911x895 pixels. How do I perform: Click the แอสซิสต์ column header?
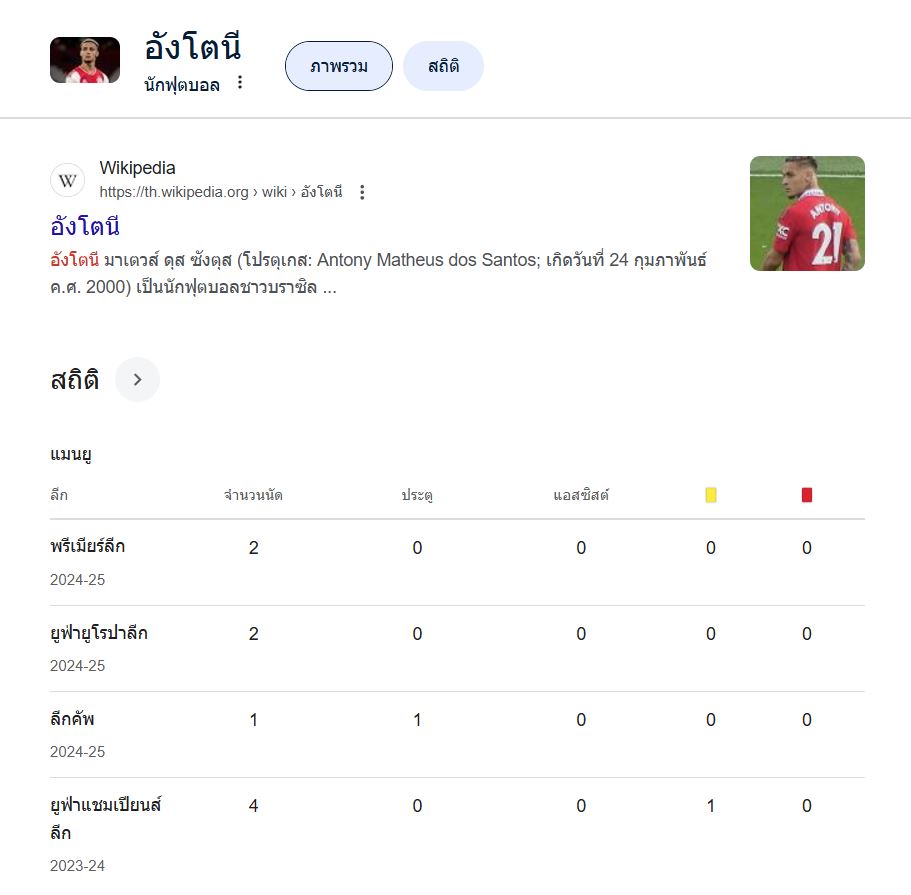(x=581, y=495)
